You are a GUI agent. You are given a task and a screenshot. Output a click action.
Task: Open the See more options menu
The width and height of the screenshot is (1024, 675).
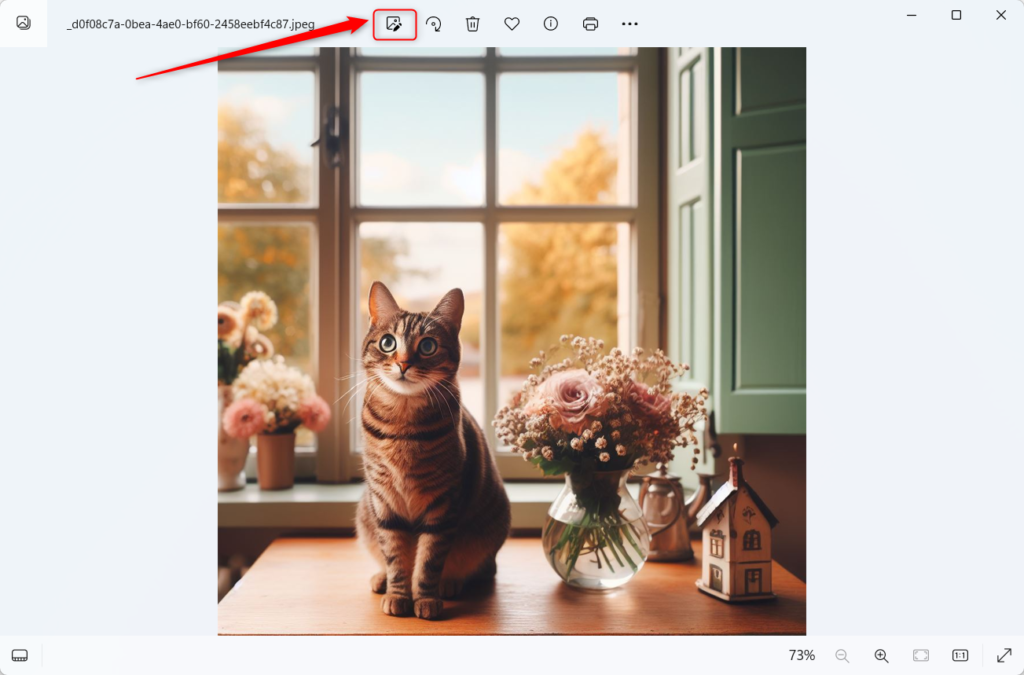click(629, 23)
